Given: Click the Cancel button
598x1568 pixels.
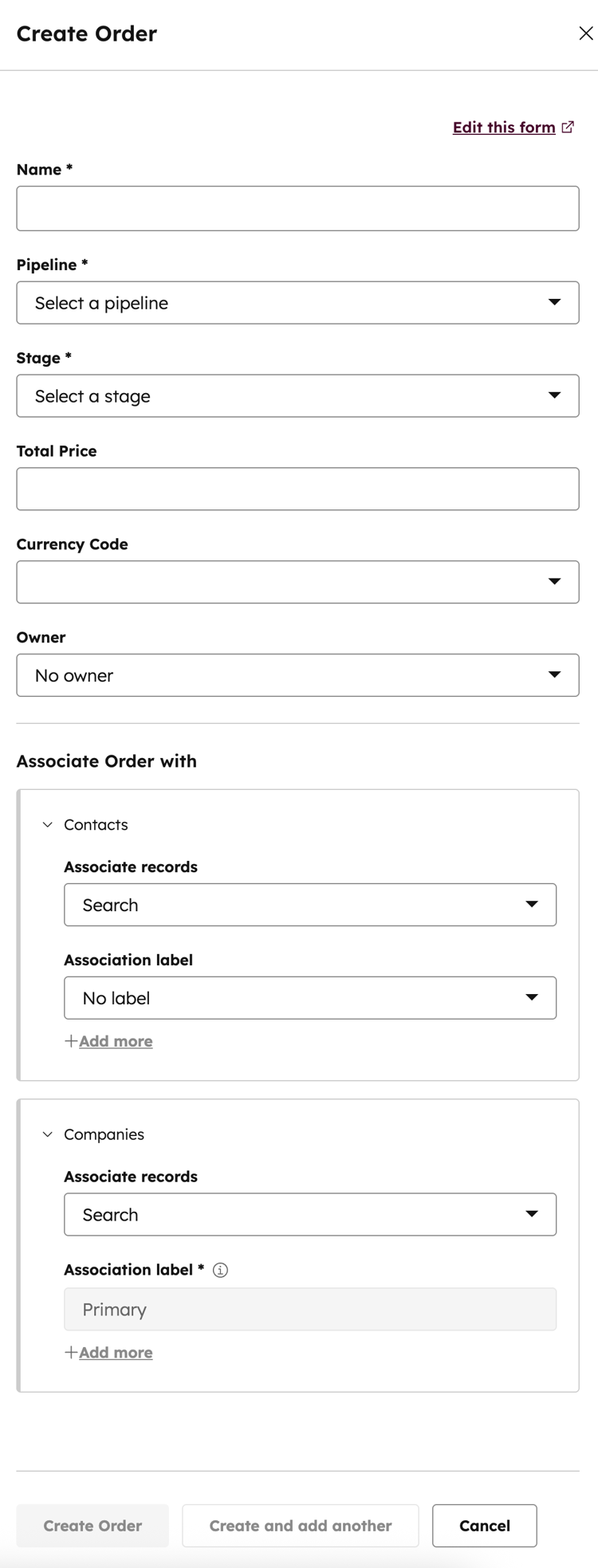Looking at the screenshot, I should tap(484, 1525).
